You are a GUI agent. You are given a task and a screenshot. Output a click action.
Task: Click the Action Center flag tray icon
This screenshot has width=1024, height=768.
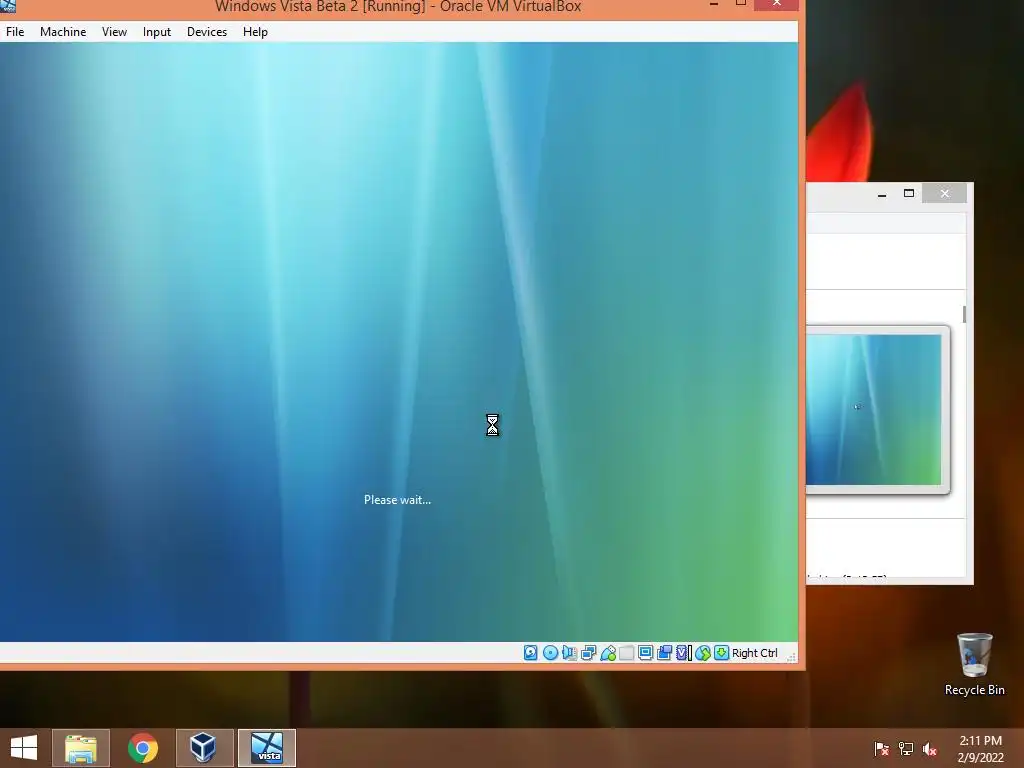point(881,748)
